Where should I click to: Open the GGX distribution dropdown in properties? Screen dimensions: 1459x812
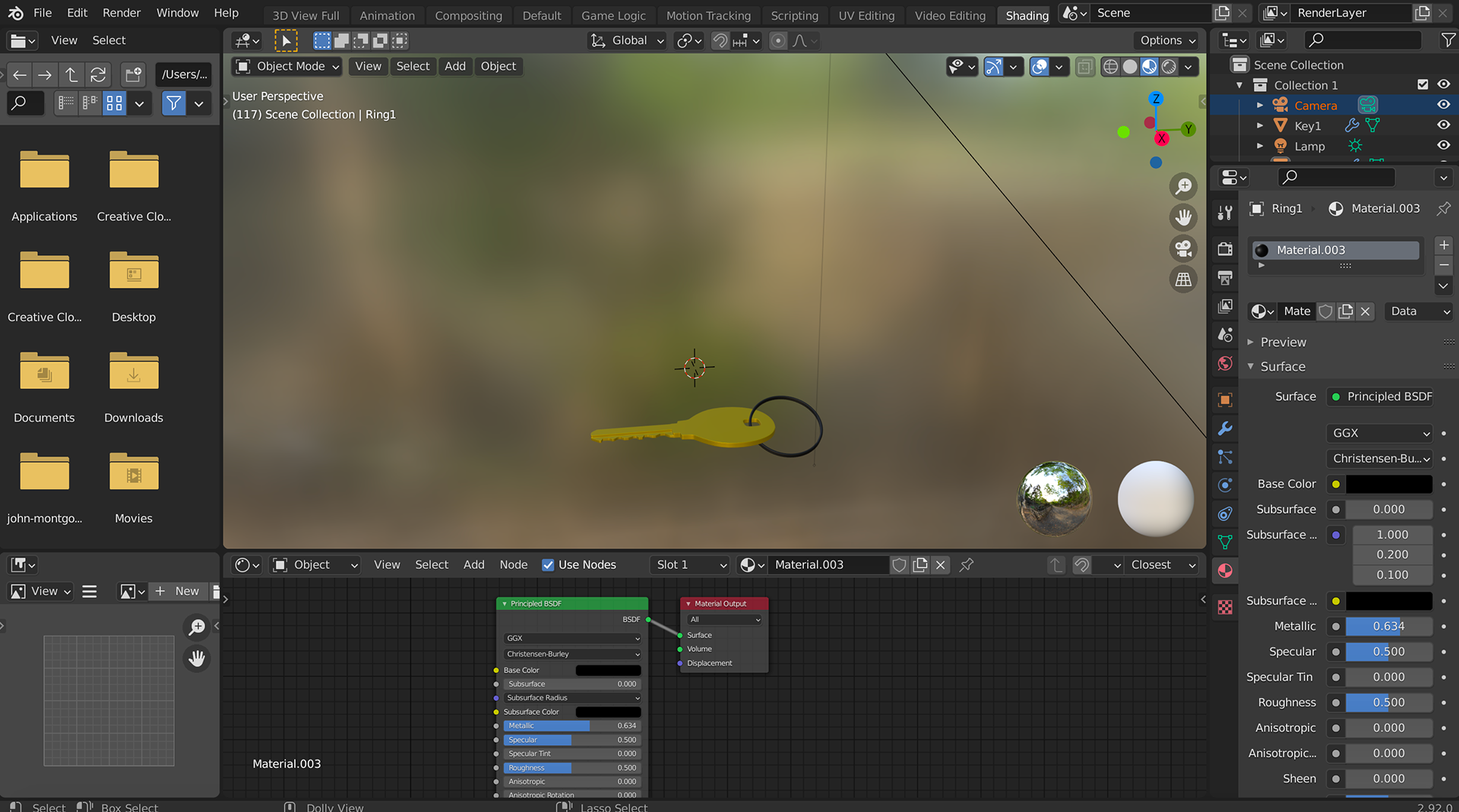click(1380, 433)
